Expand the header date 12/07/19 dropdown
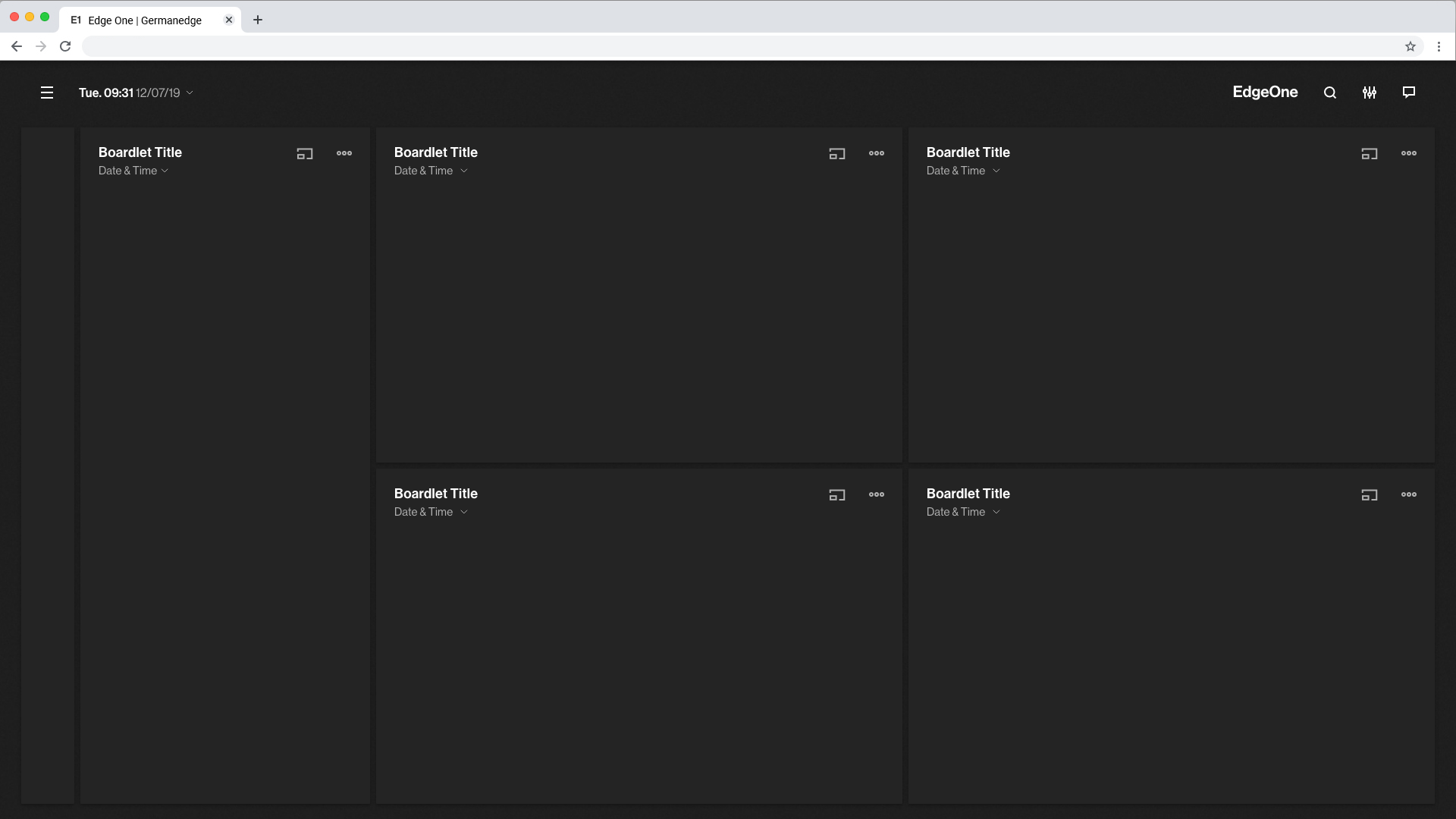The image size is (1456, 819). [x=190, y=93]
